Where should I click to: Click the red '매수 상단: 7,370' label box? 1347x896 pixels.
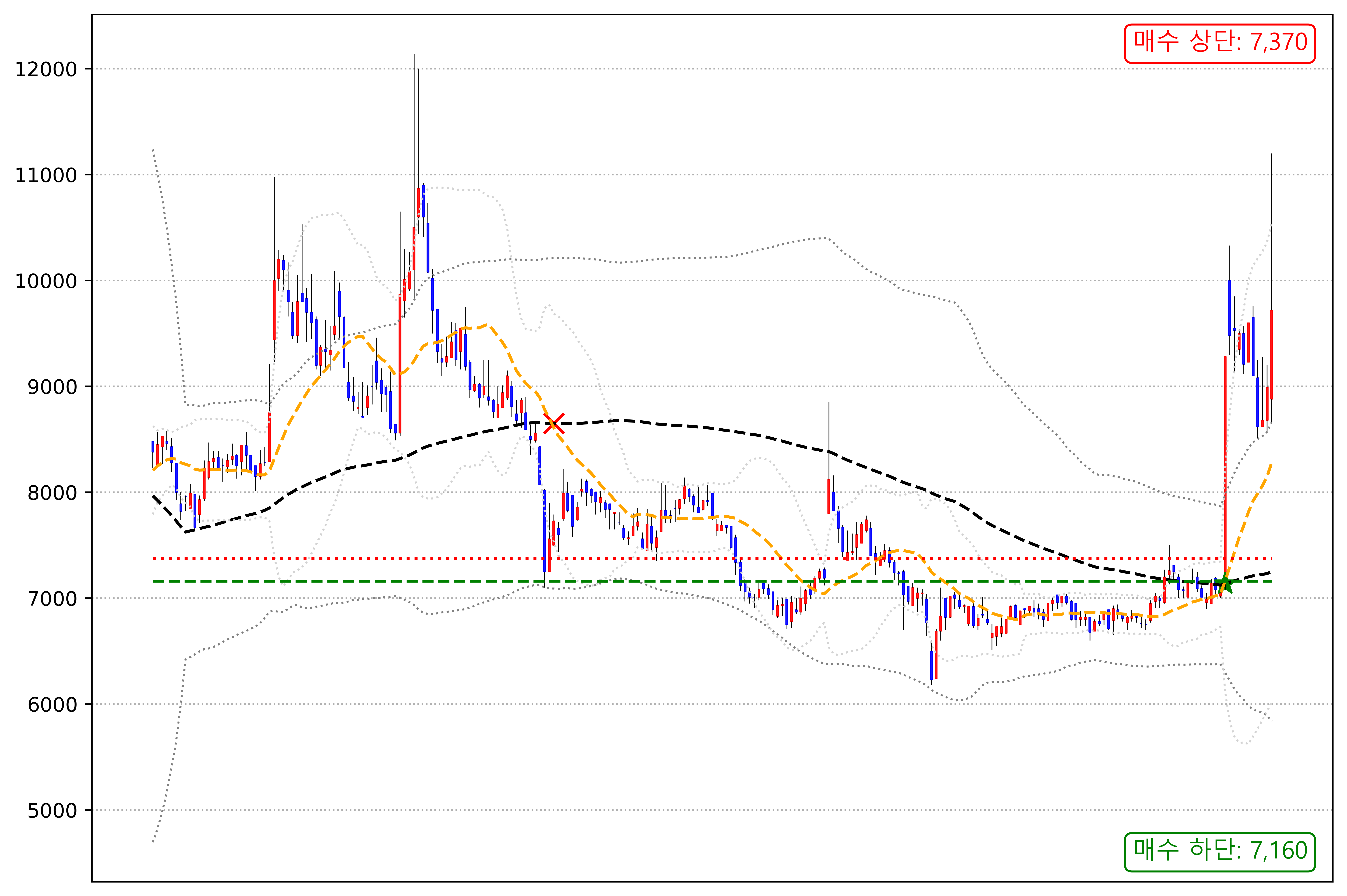coord(1220,43)
